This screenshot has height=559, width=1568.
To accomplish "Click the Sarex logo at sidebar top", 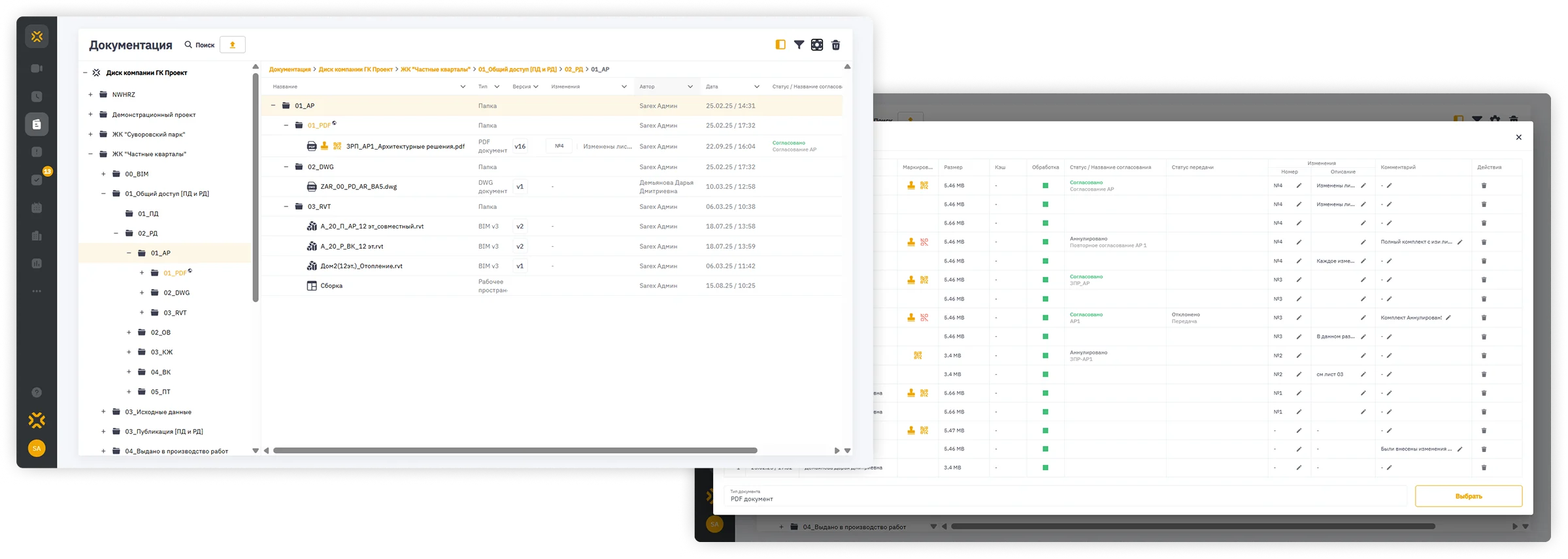I will point(37,37).
